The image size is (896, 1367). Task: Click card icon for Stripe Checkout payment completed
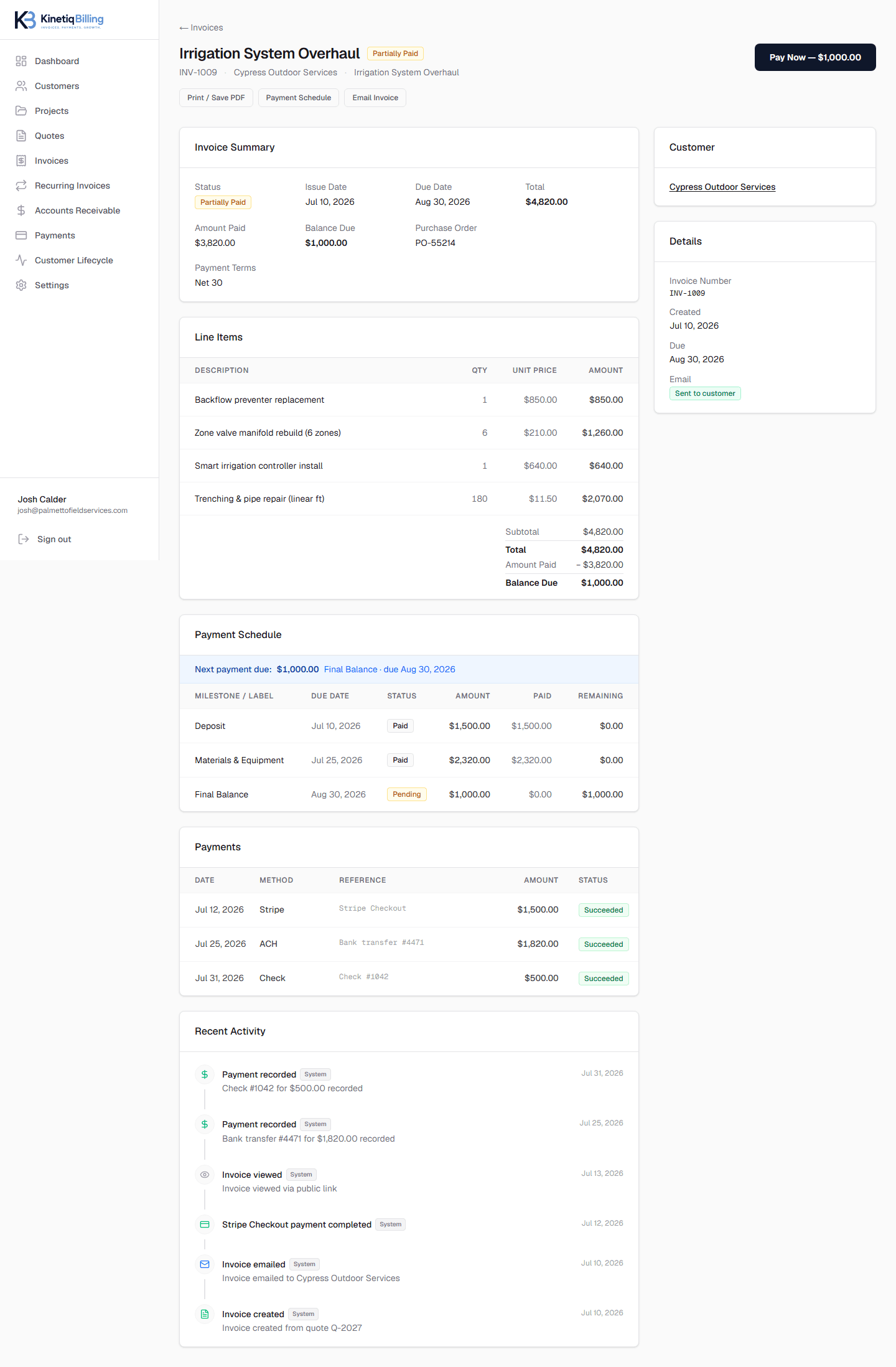click(205, 1224)
